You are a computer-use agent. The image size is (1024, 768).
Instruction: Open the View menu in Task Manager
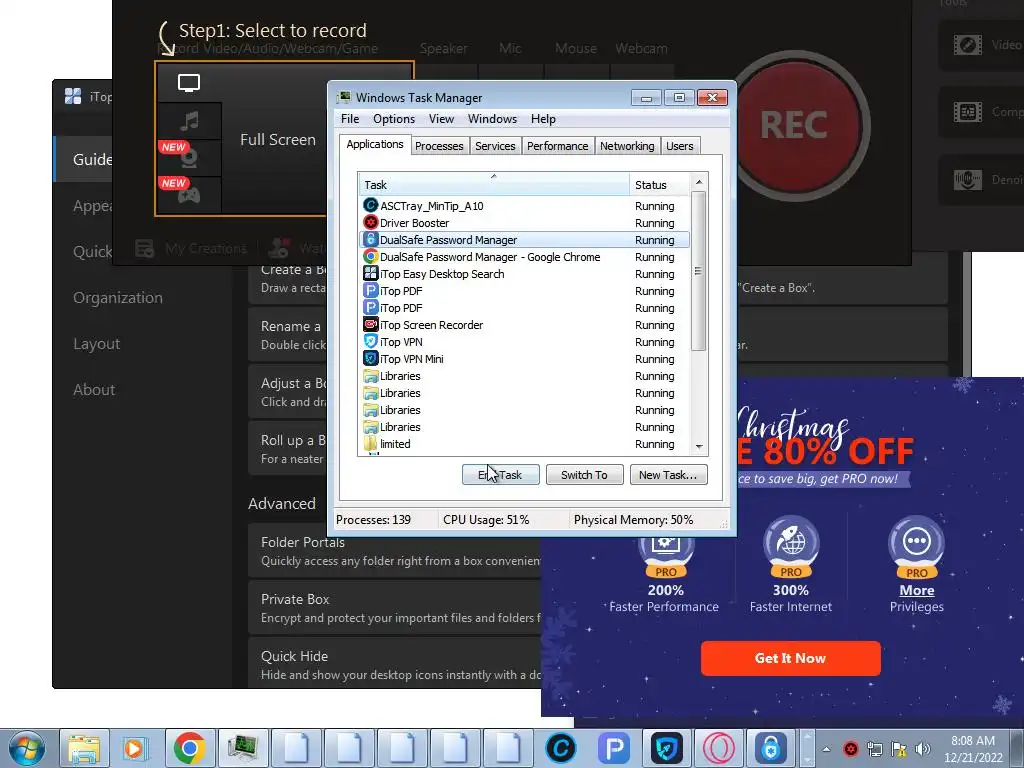(441, 119)
